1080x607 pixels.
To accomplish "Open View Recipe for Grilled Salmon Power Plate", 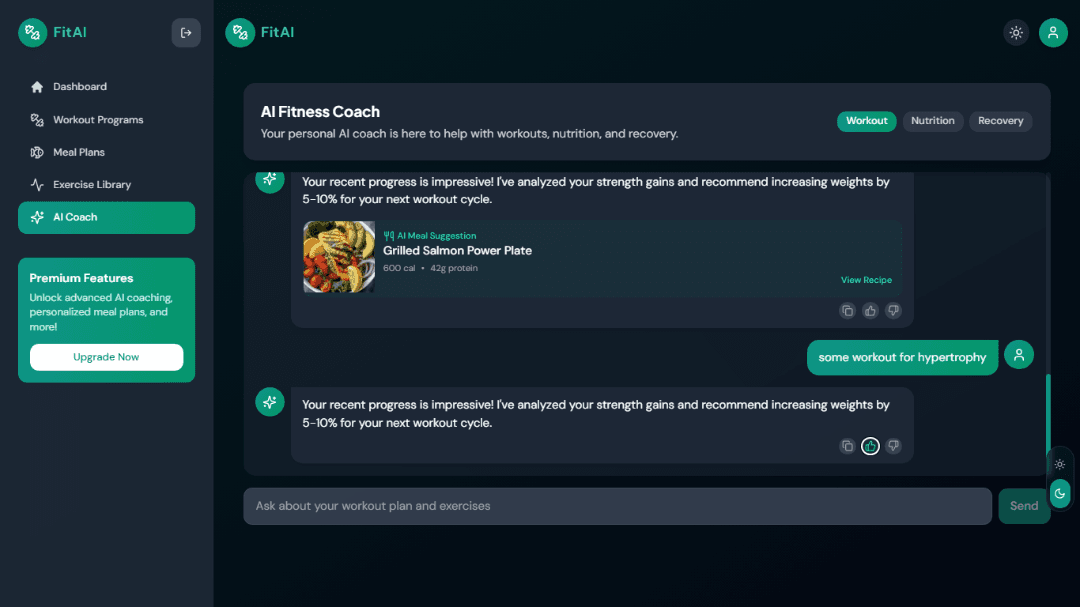I will pyautogui.click(x=866, y=280).
